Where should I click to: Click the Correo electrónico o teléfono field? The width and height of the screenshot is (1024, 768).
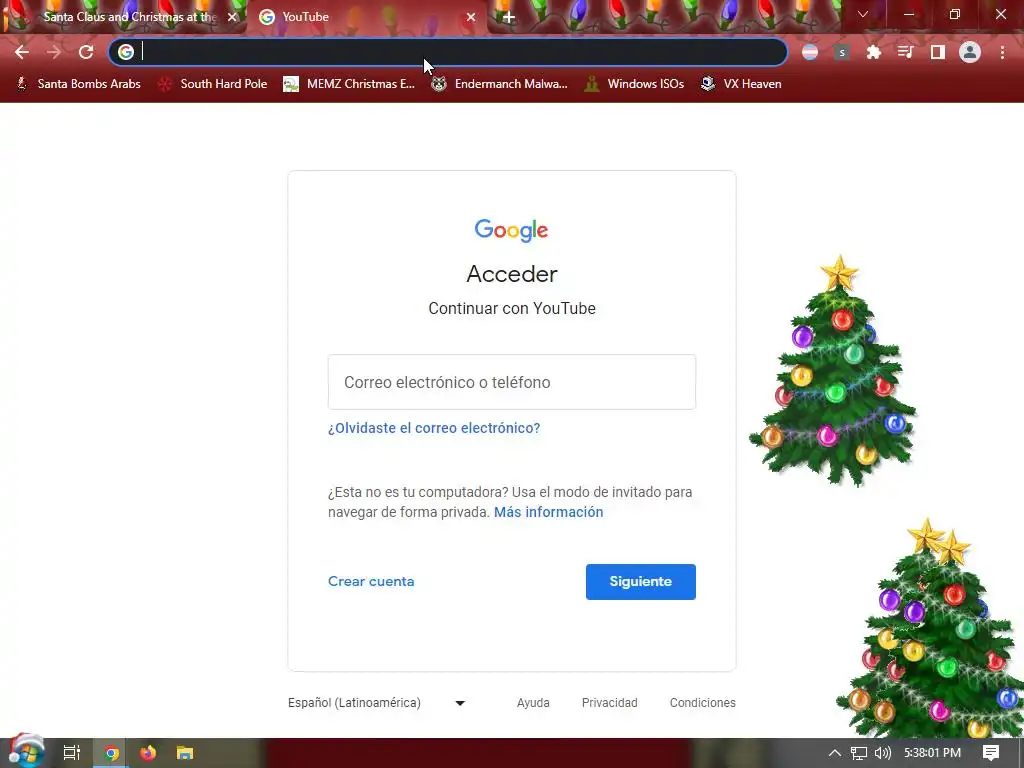[512, 382]
